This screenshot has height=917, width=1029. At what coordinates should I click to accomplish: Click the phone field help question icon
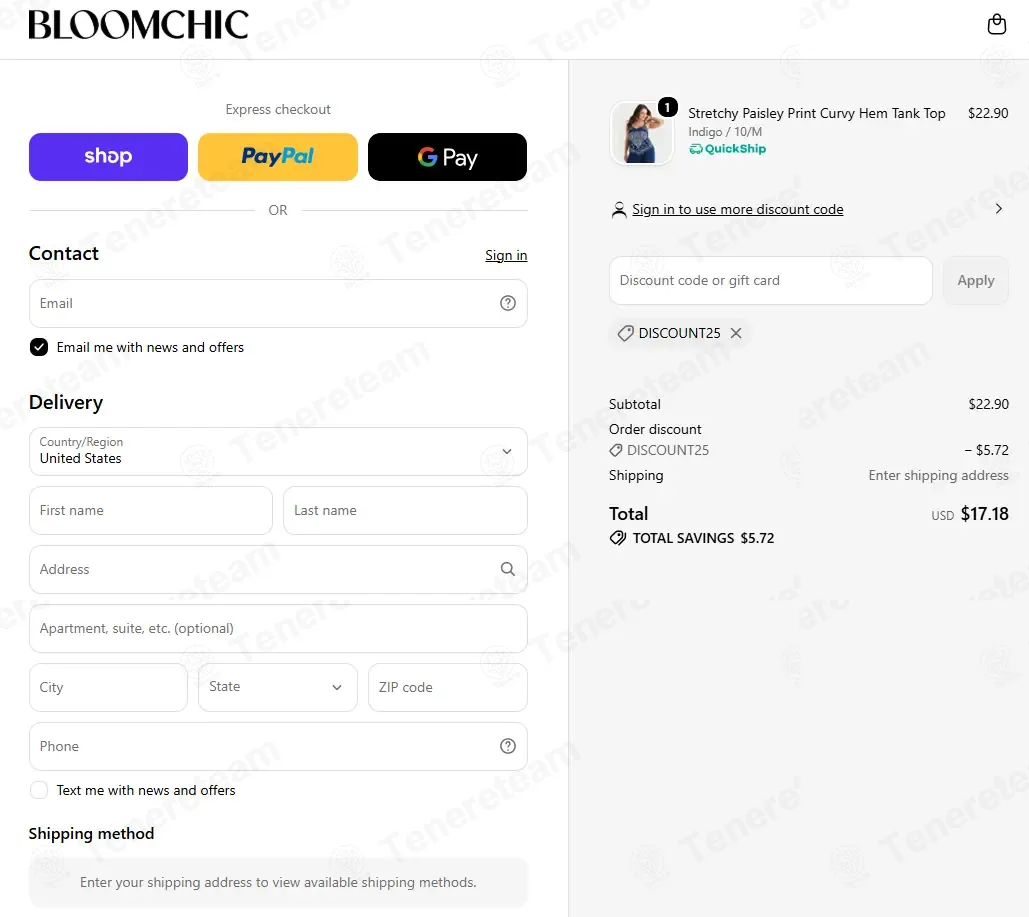coord(507,746)
